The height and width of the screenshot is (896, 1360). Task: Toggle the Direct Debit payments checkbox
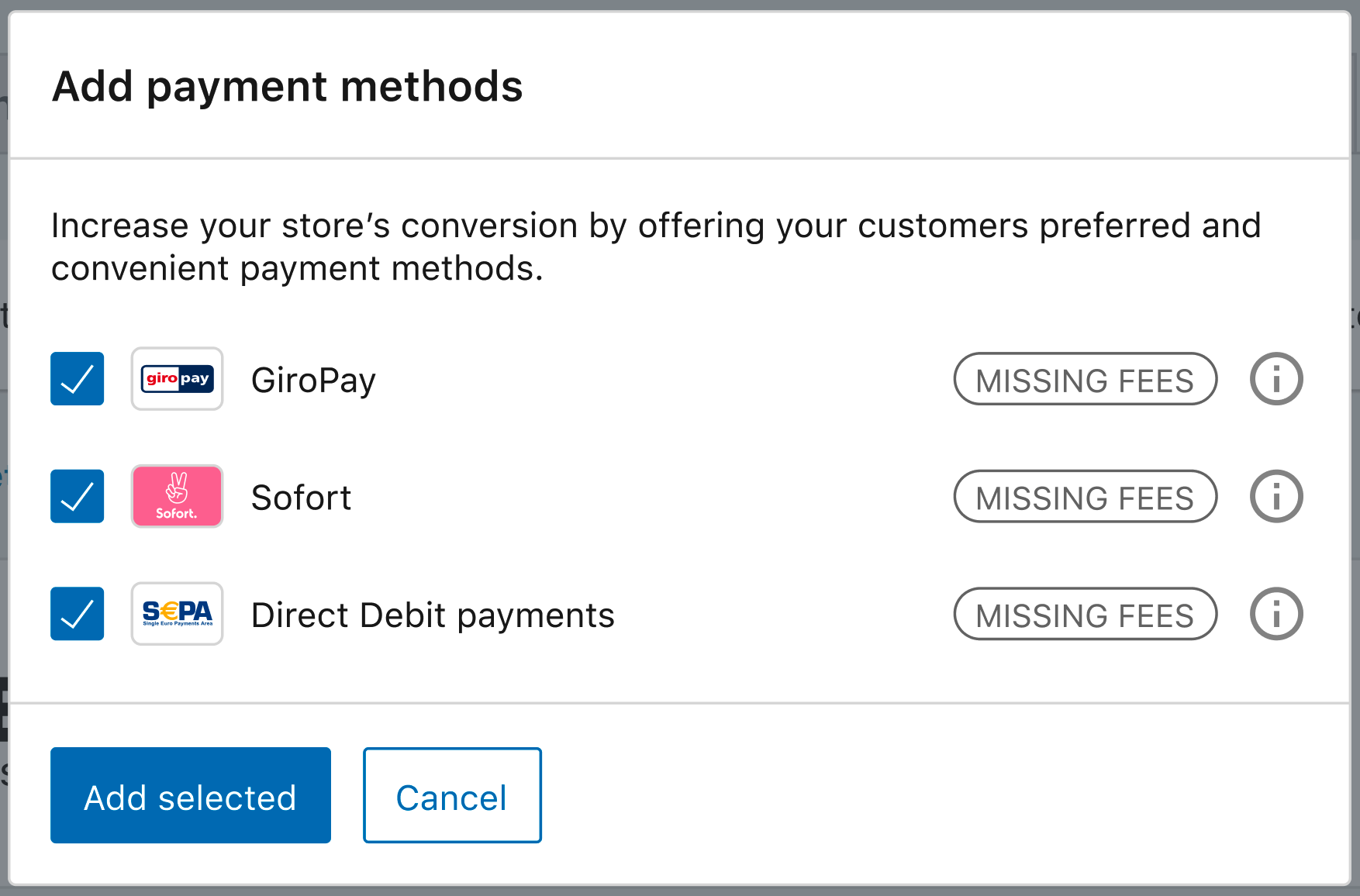[x=77, y=613]
